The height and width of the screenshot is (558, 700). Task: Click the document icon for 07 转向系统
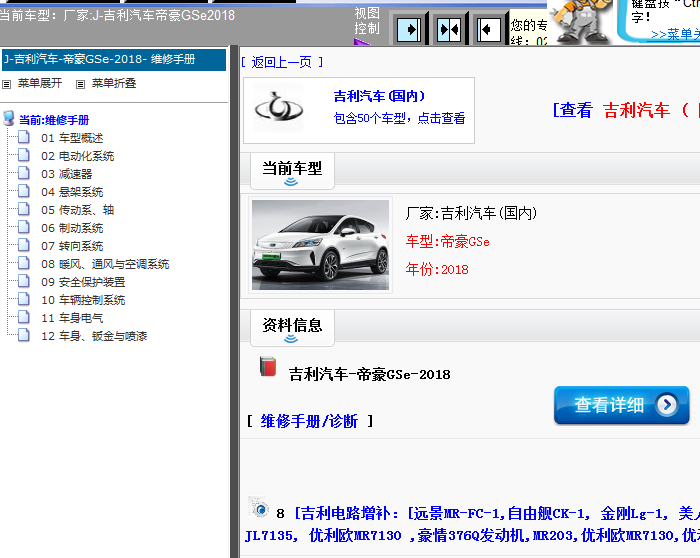tap(24, 245)
